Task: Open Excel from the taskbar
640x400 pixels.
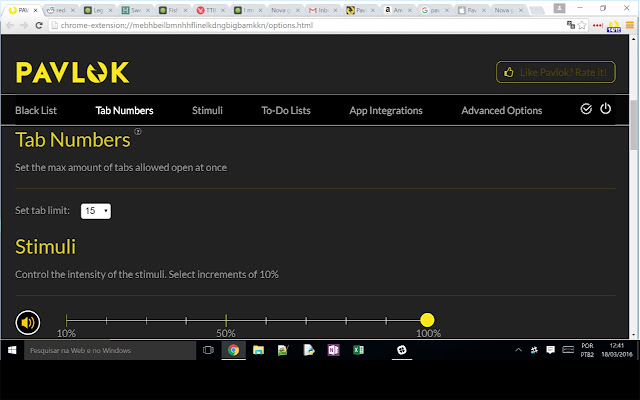Action: [x=358, y=350]
